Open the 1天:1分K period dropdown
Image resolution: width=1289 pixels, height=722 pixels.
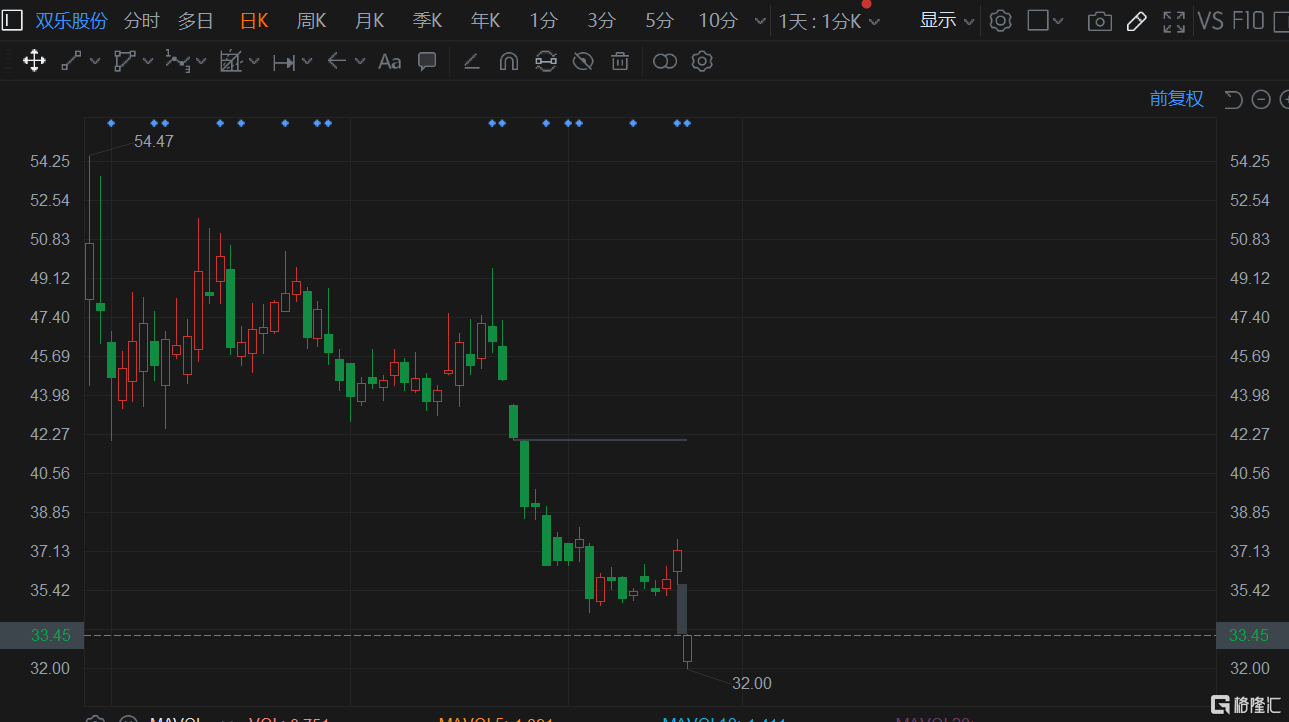click(830, 21)
